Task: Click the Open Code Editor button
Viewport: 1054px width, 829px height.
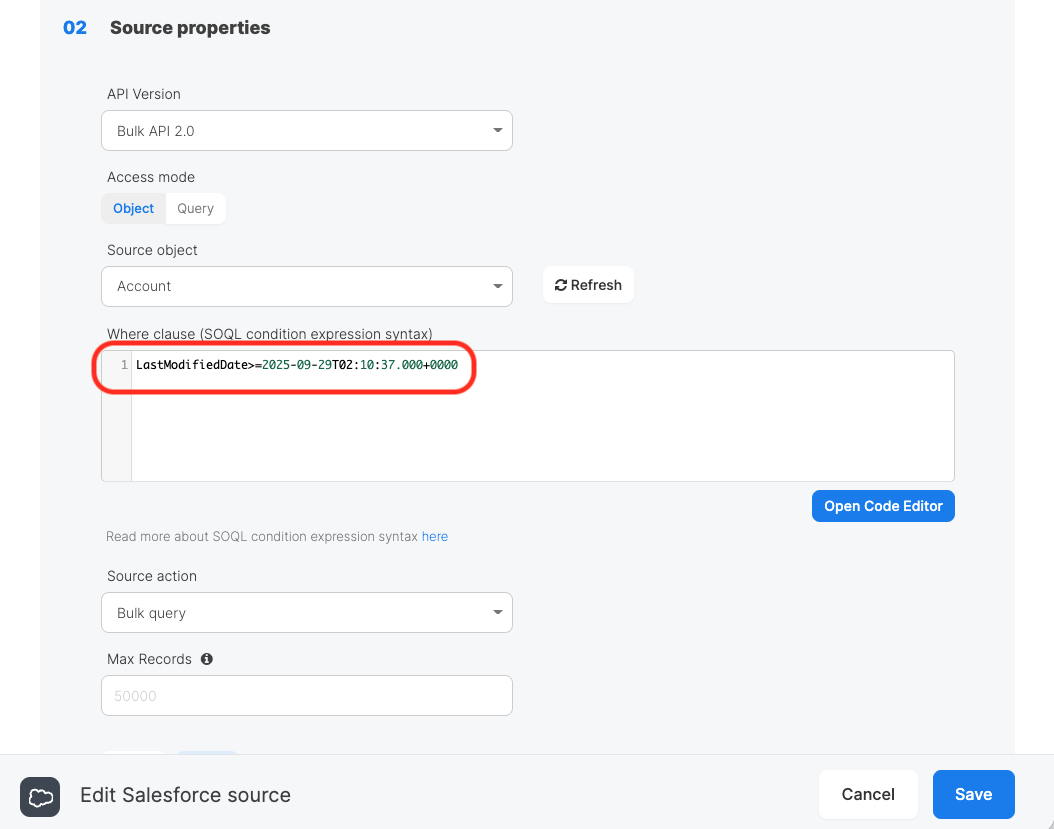Action: click(x=883, y=506)
